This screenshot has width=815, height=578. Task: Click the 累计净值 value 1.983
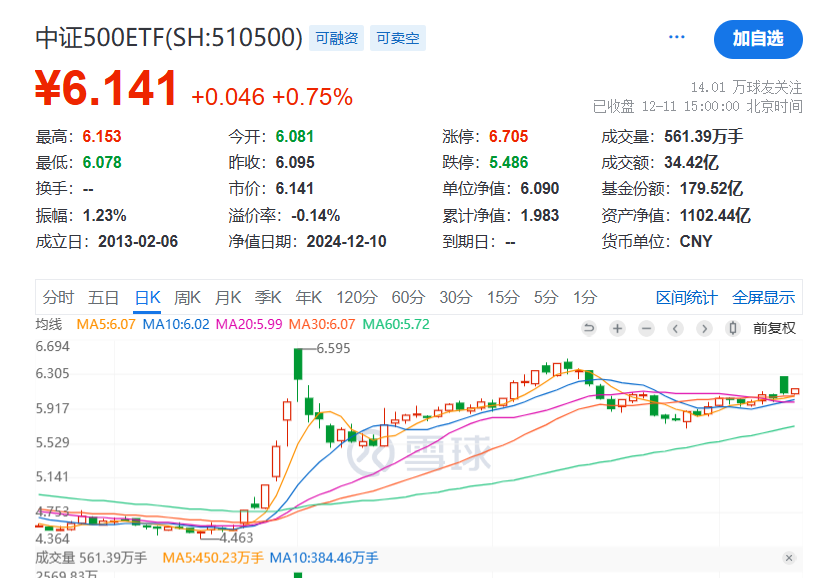[540, 216]
